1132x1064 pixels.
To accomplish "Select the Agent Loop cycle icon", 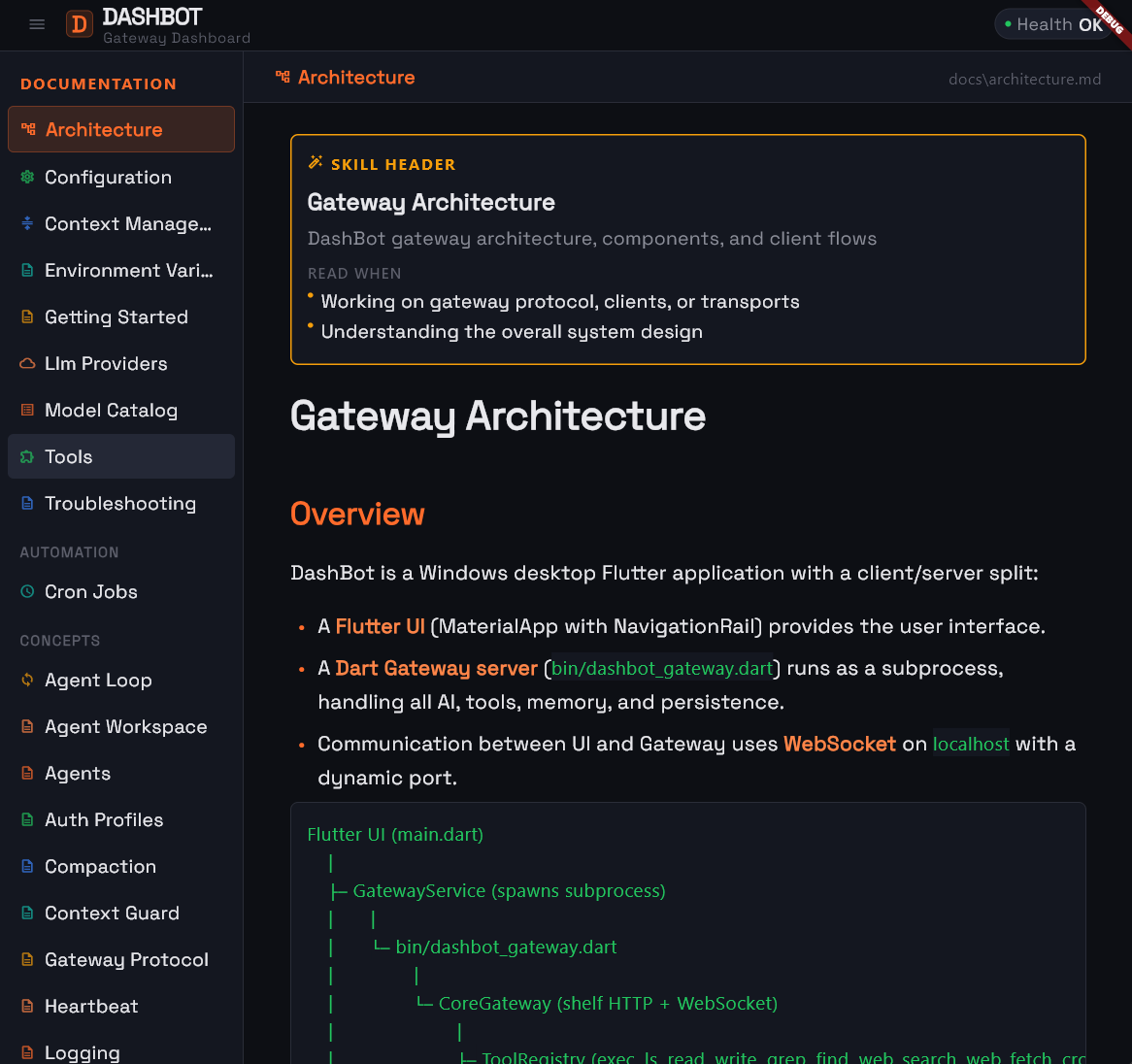I will [x=26, y=680].
